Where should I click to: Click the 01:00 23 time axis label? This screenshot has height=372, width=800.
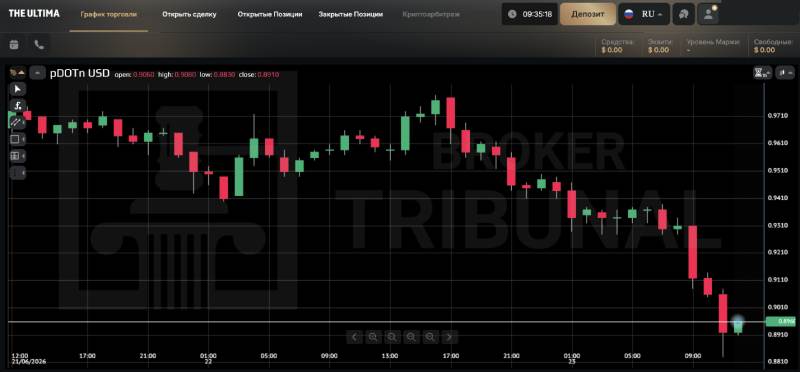[571, 359]
